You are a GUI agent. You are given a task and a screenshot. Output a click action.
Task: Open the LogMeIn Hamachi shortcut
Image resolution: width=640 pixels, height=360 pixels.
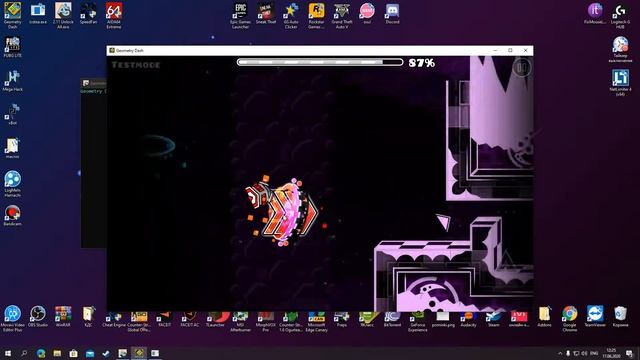tap(13, 184)
